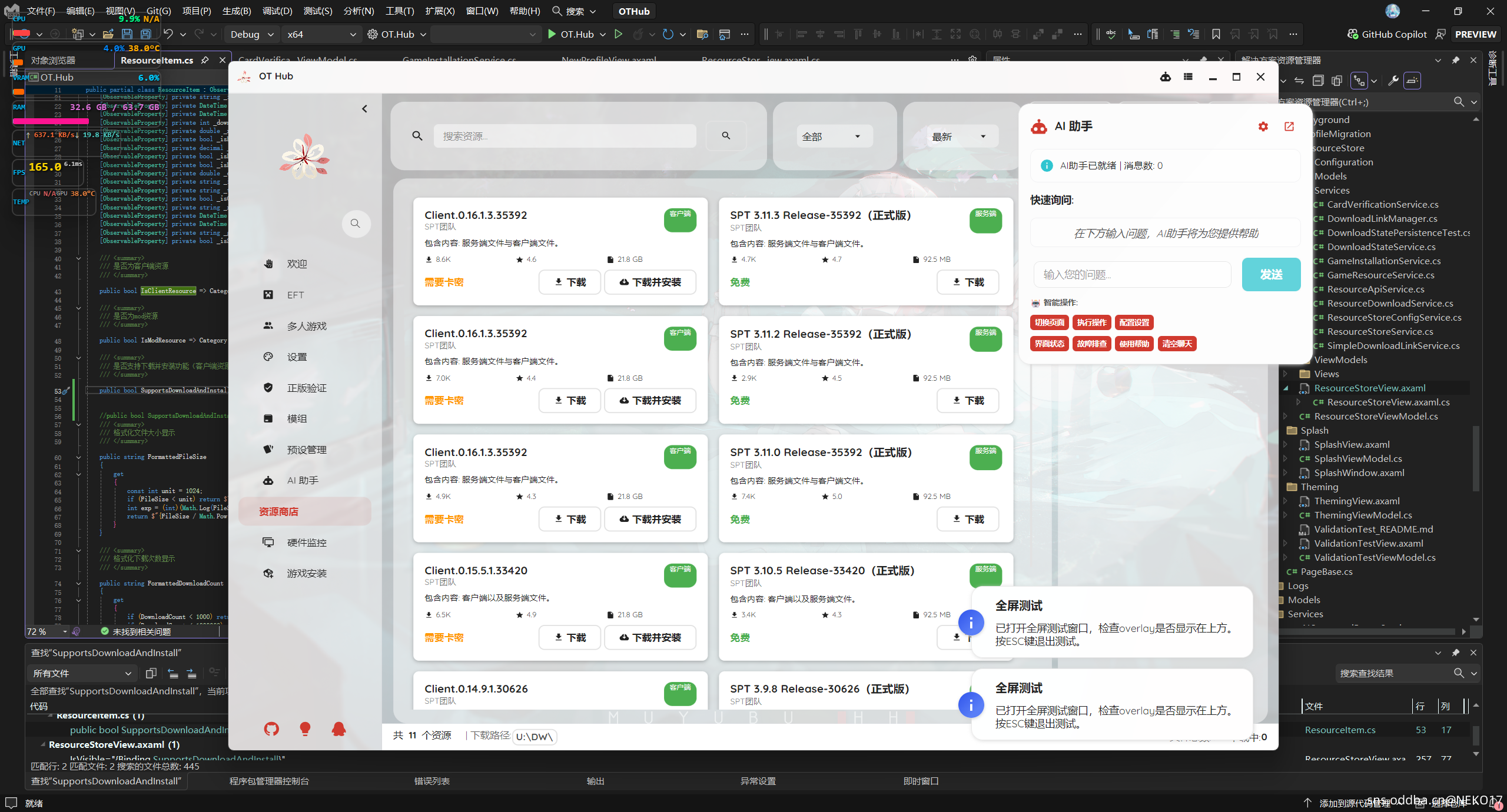The width and height of the screenshot is (1507, 812).
Task: Click the notification bell at sidebar bottom
Action: click(x=338, y=729)
